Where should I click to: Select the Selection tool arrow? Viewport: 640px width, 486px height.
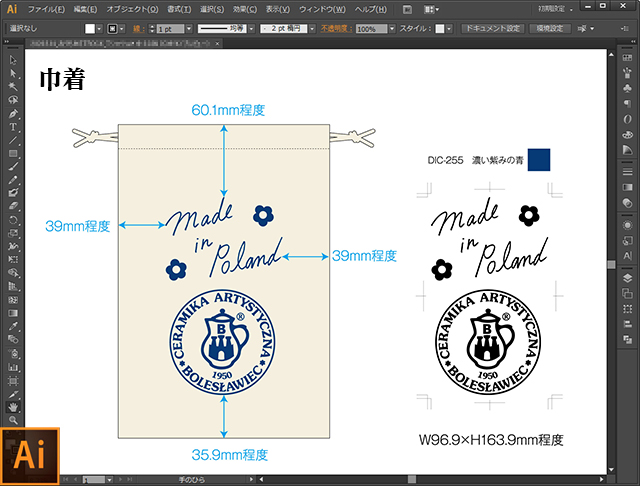click(13, 60)
